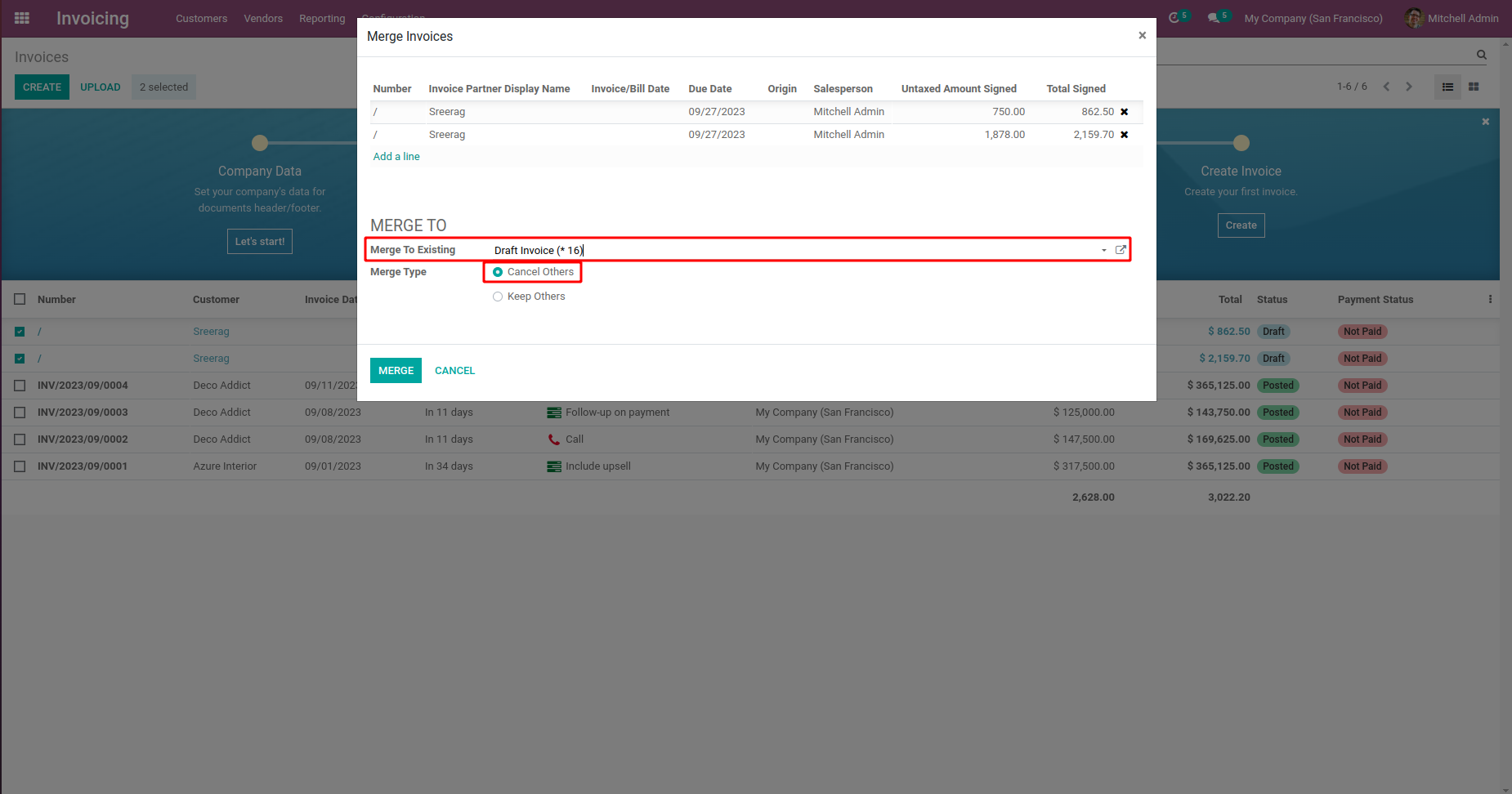Check the INV/2023/09/0004 row checkbox
Viewport: 1512px width, 794px height.
point(20,386)
